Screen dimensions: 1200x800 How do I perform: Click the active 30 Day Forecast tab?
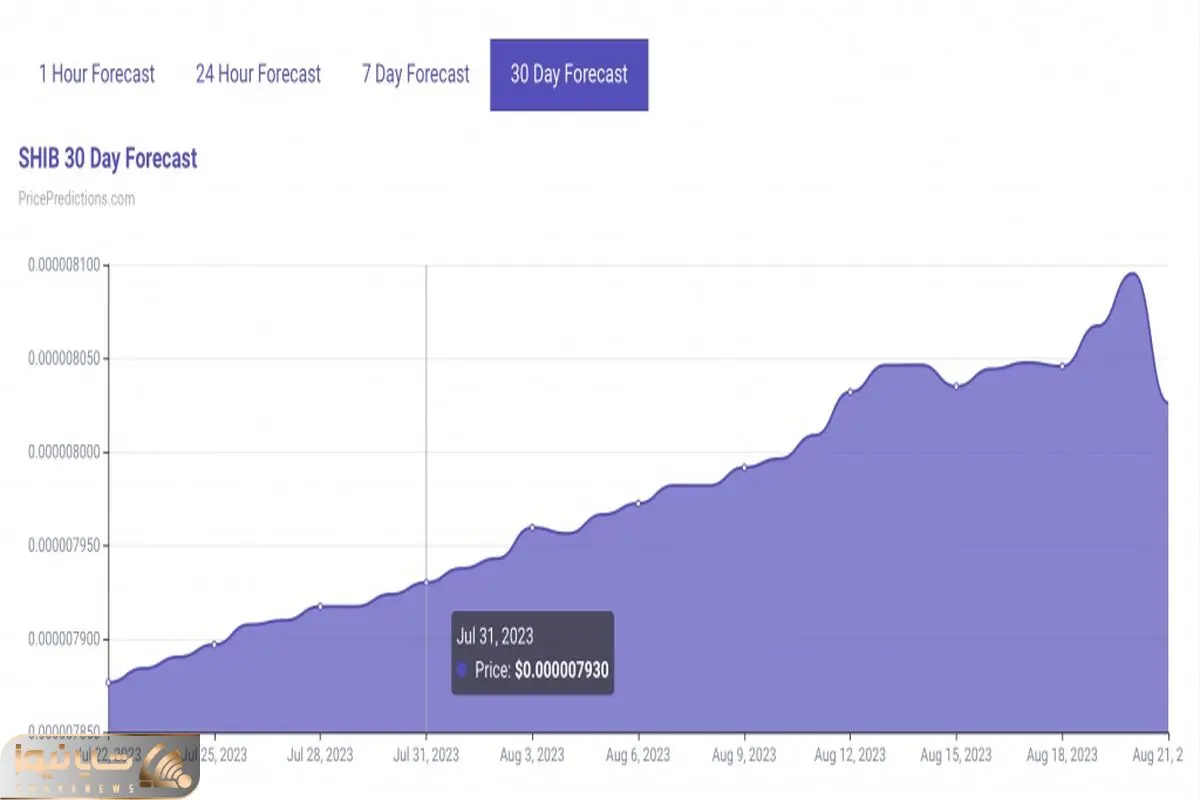tap(569, 74)
